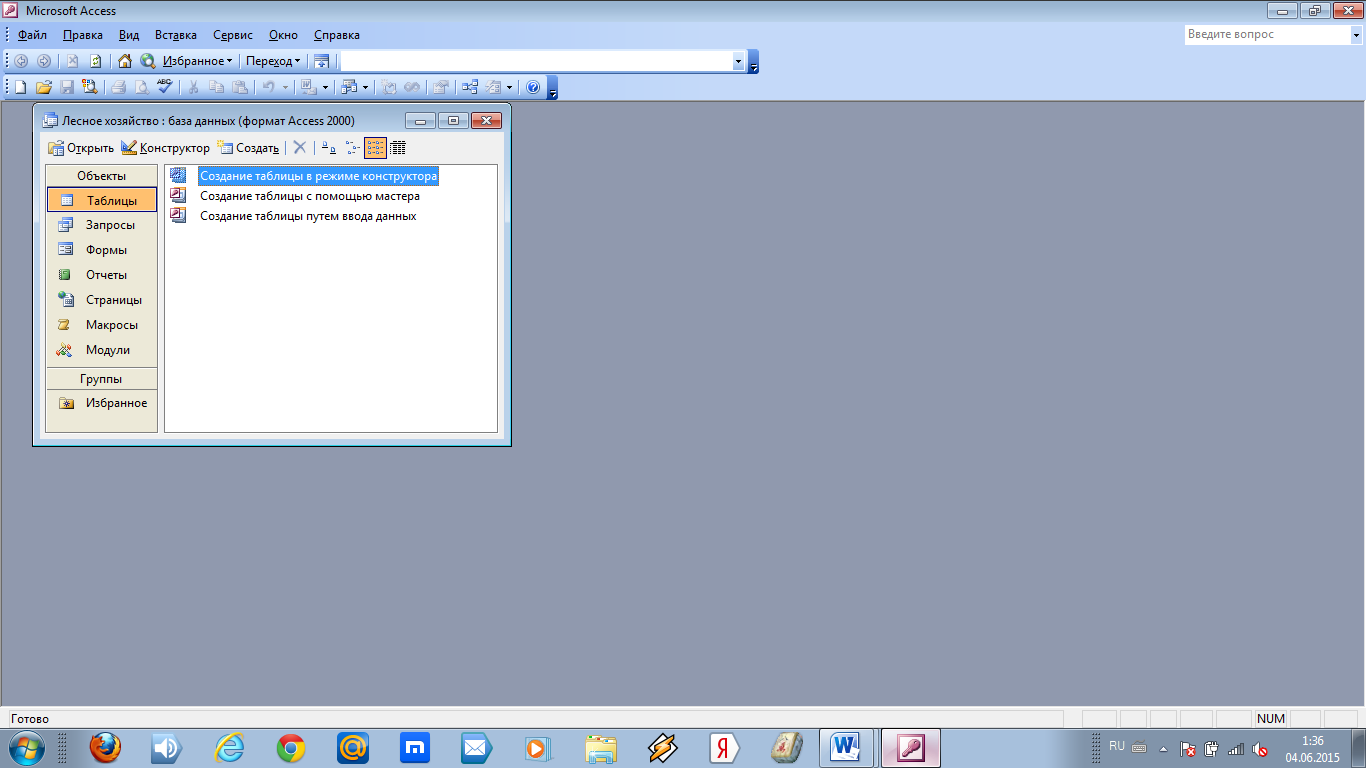
Task: Open the Relationships diagram icon
Action: click(470, 87)
